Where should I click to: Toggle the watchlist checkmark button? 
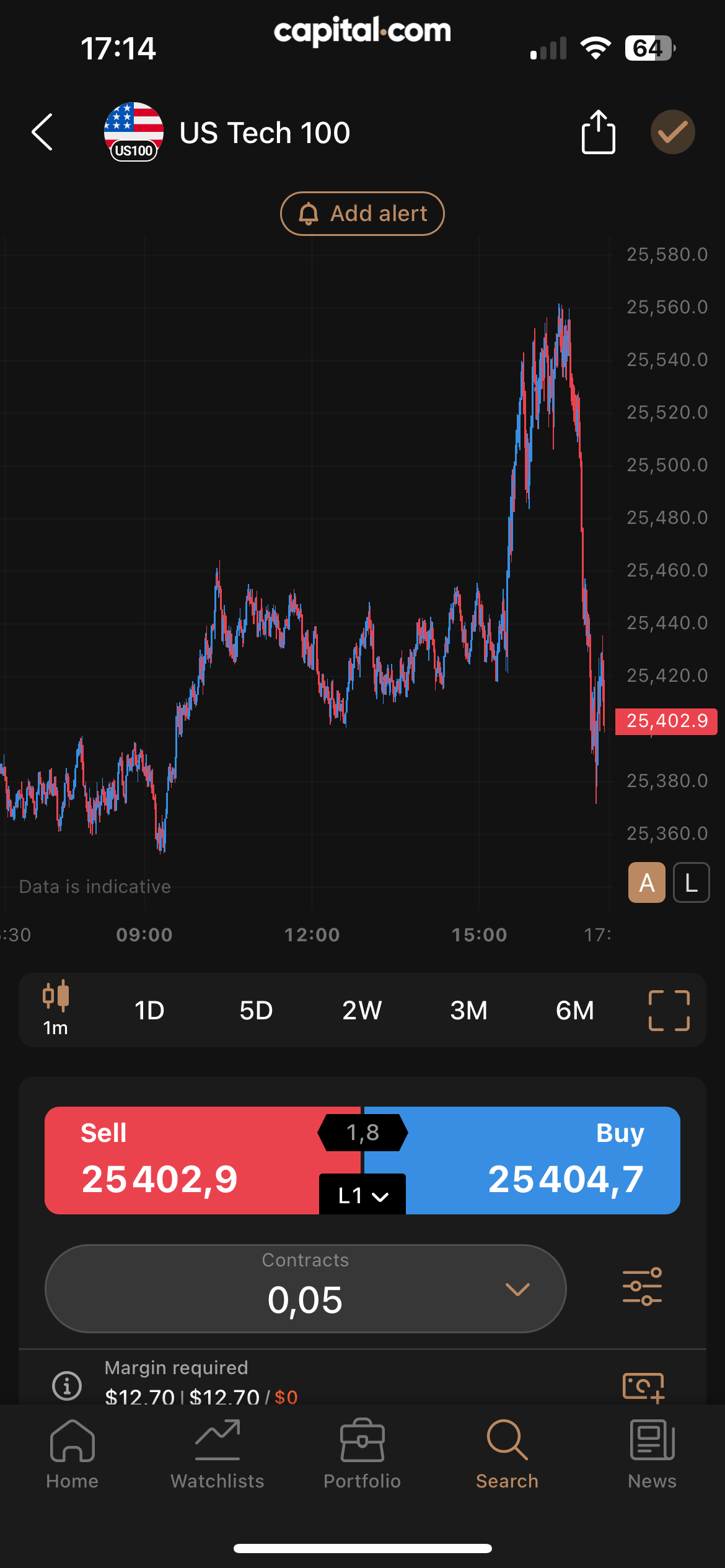point(672,132)
